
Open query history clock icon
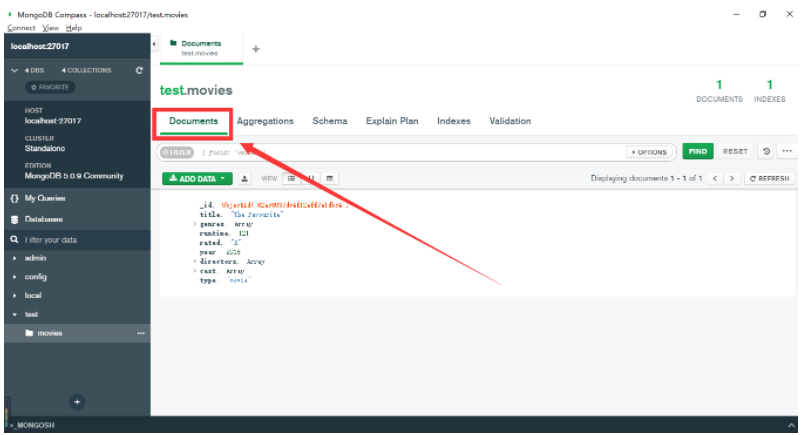pos(766,152)
